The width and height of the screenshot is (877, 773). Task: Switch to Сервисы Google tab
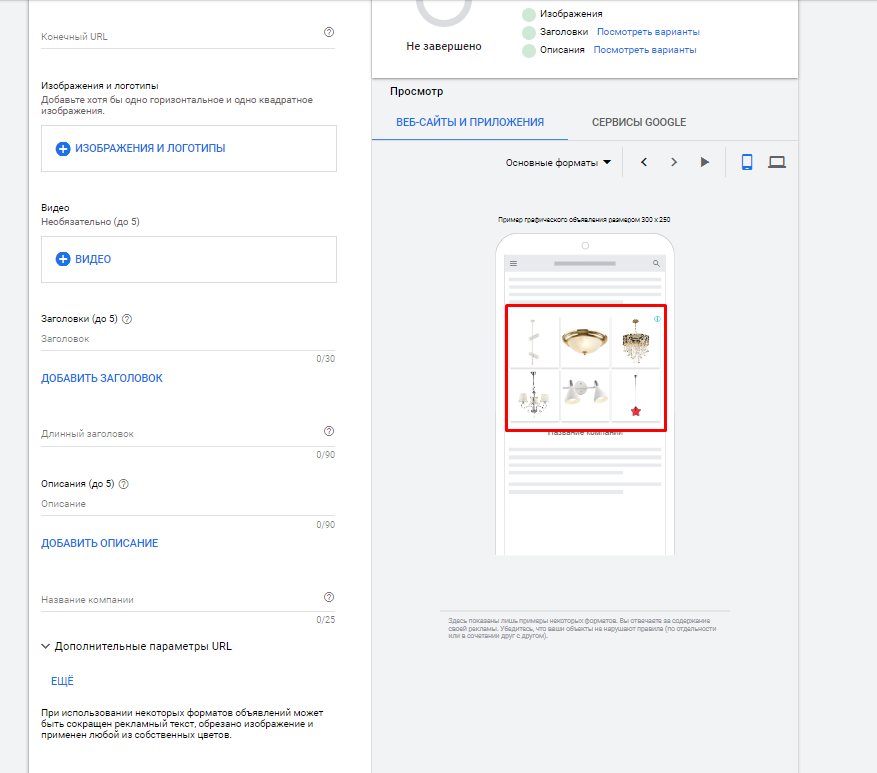point(638,122)
